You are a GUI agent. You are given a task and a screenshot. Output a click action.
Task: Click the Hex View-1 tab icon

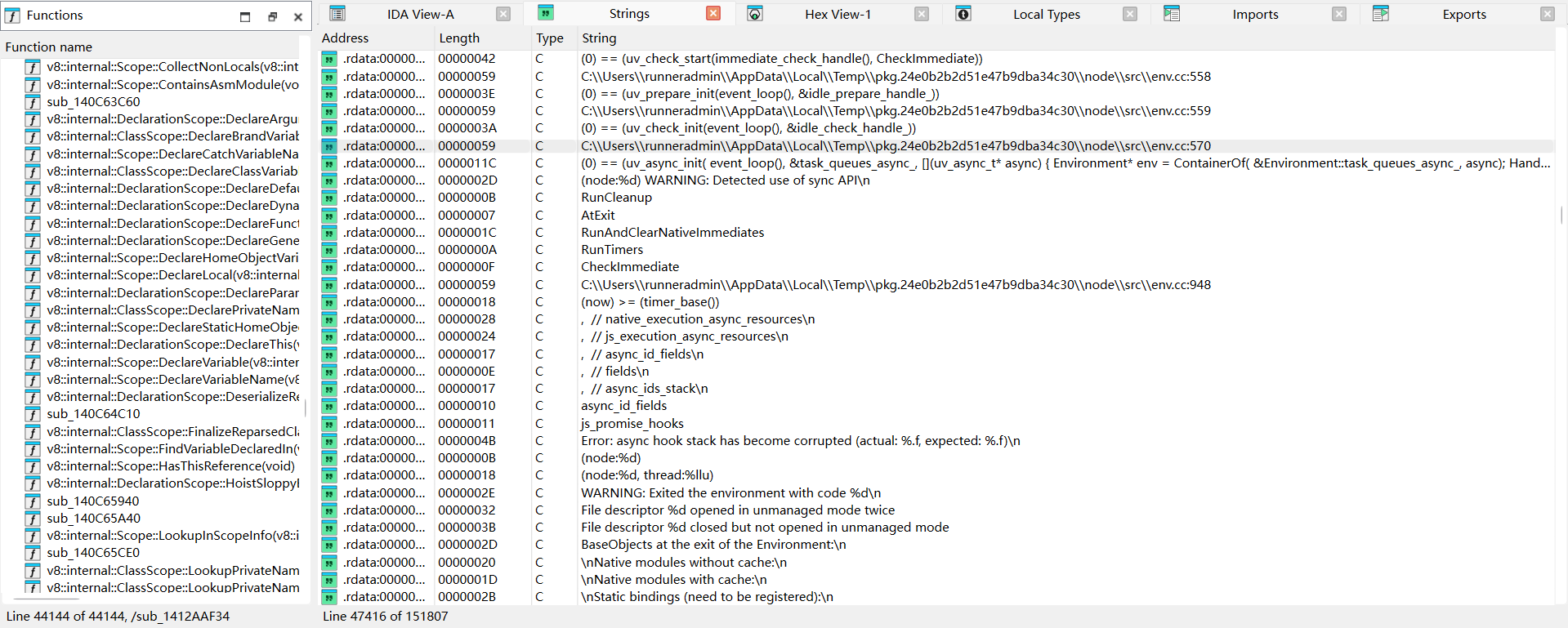[x=755, y=14]
